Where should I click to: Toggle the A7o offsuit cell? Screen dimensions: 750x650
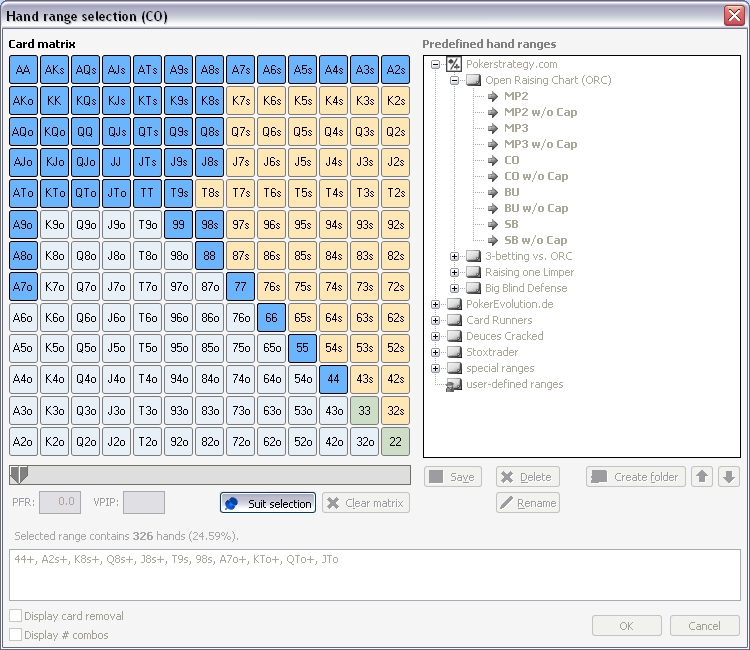(23, 286)
